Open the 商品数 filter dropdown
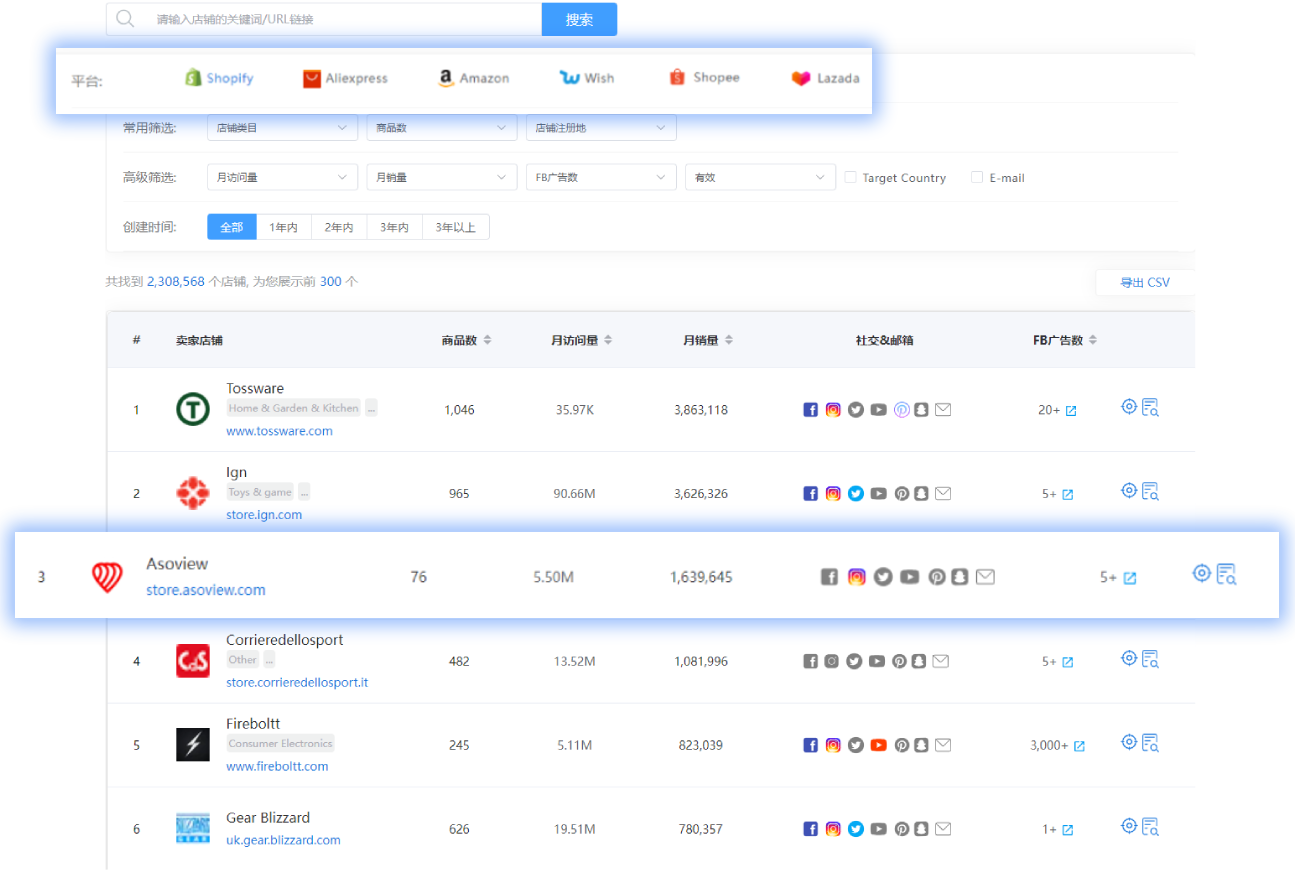1295x870 pixels. (441, 128)
